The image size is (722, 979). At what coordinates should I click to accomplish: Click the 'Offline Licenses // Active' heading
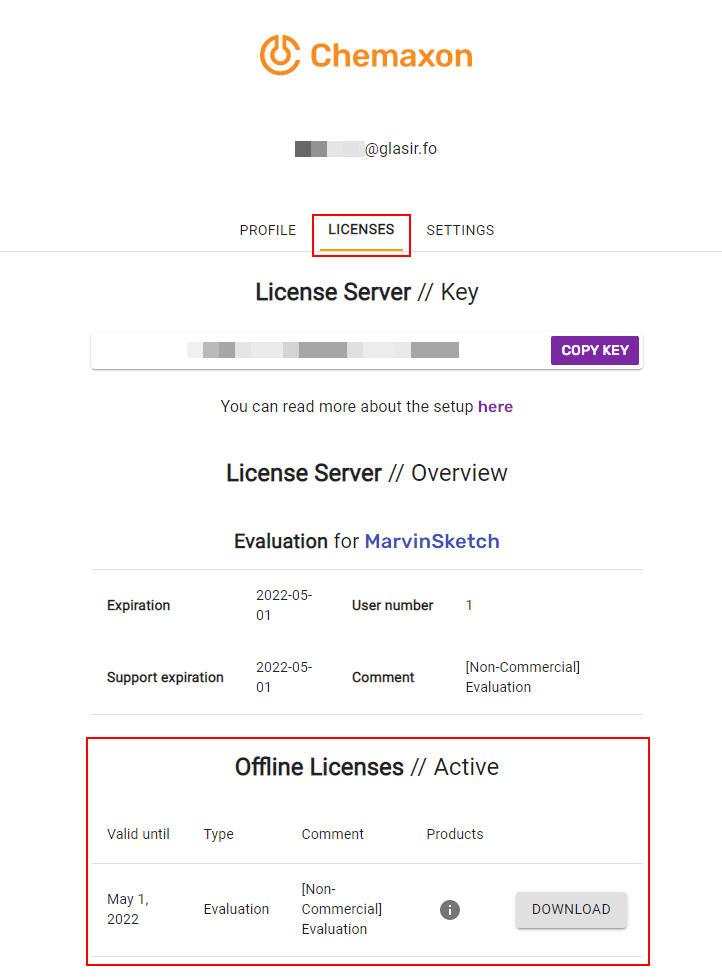(x=367, y=767)
